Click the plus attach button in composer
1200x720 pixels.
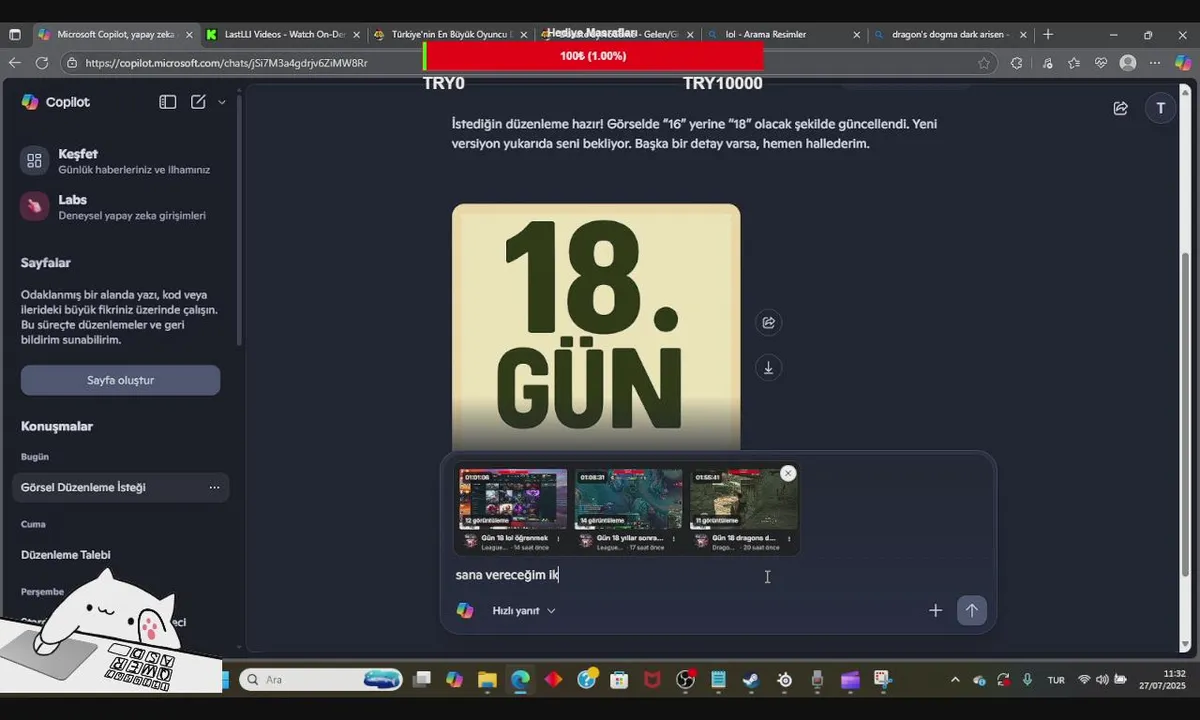(935, 610)
